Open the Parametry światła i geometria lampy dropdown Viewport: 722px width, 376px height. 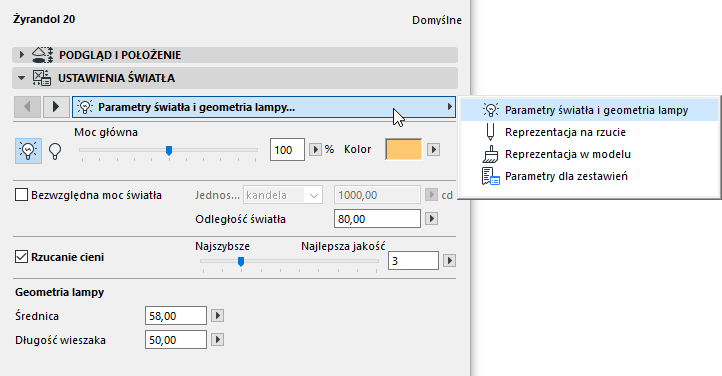coord(264,107)
